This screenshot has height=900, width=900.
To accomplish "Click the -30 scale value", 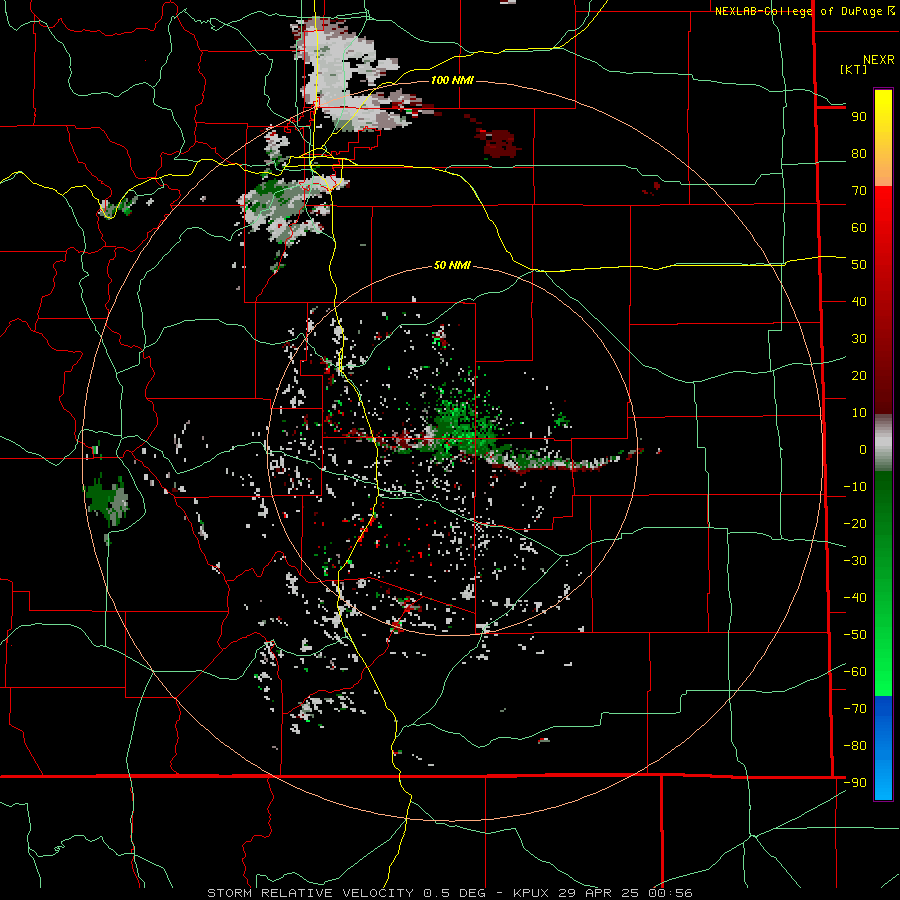I will [855, 561].
